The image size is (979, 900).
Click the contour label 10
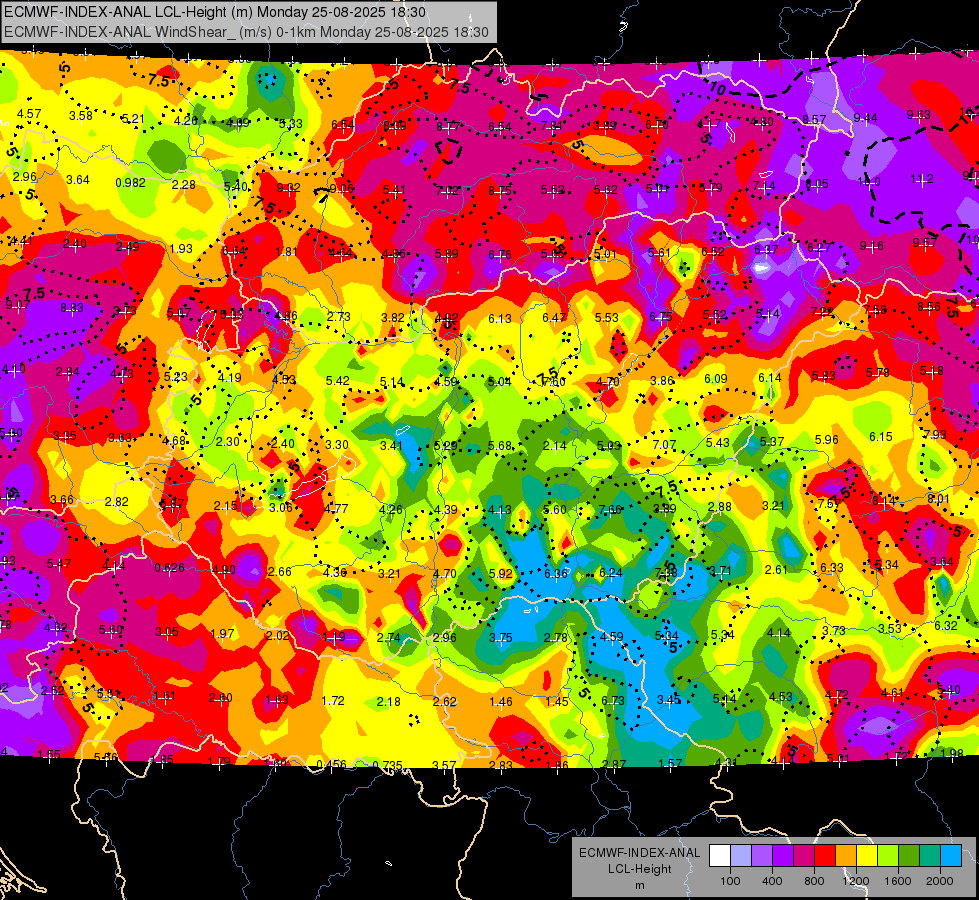717,89
